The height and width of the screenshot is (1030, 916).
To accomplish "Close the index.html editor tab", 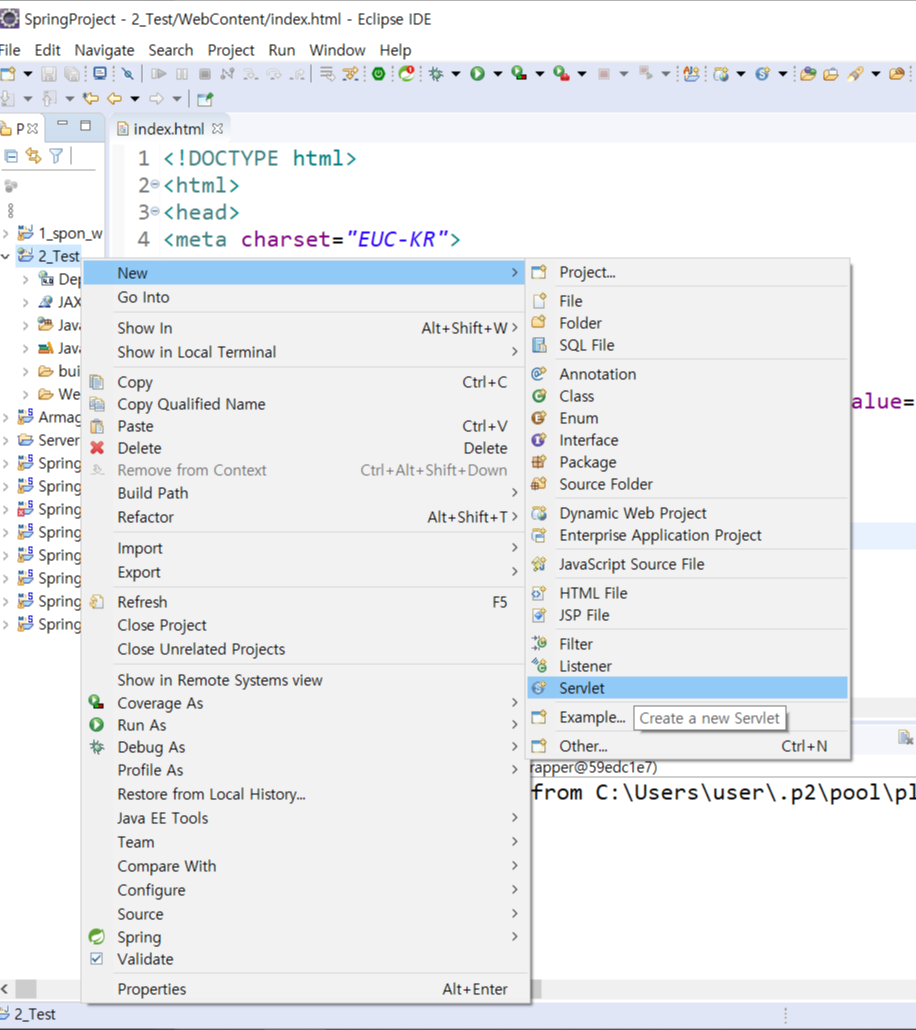I will coord(218,129).
